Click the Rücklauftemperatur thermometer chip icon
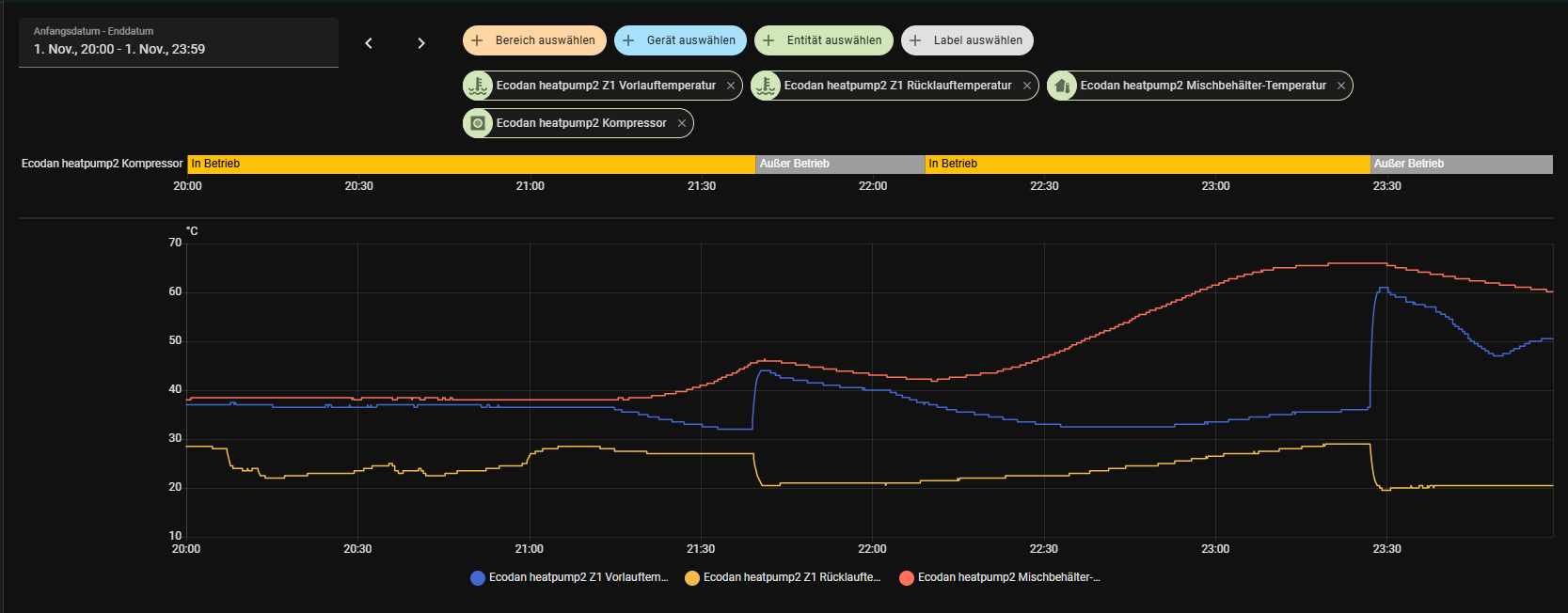This screenshot has height=613, width=1568. [767, 86]
